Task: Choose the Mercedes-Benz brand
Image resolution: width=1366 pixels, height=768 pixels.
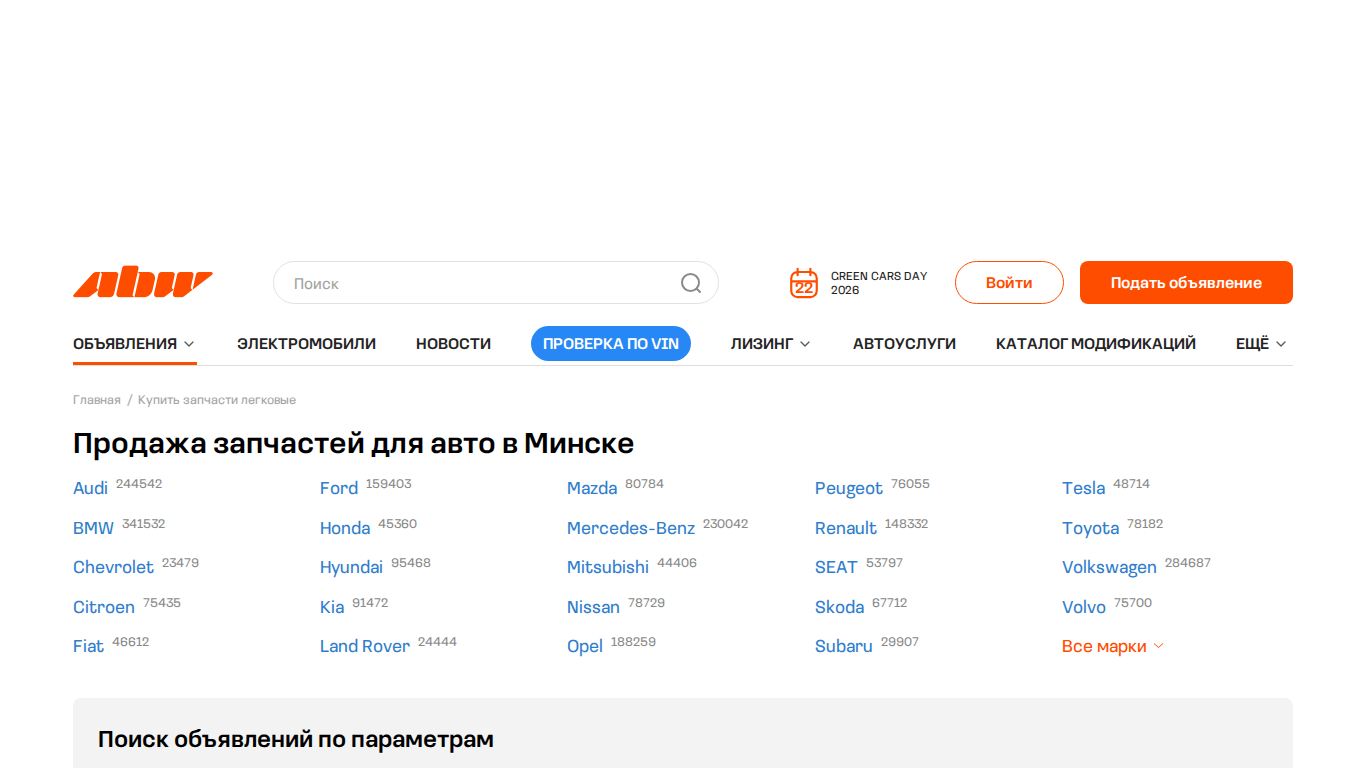Action: (x=631, y=528)
